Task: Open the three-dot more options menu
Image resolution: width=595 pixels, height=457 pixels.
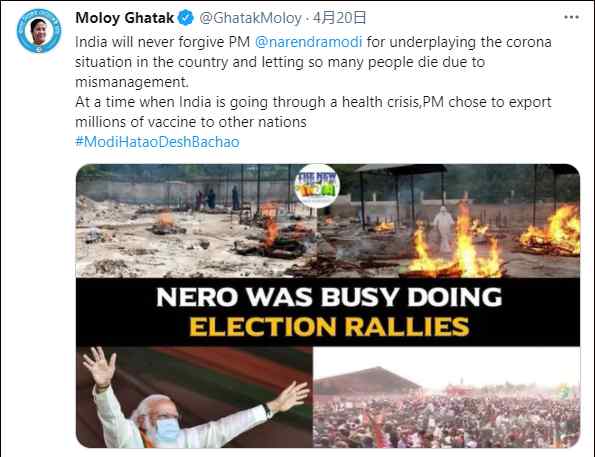Action: 571,17
